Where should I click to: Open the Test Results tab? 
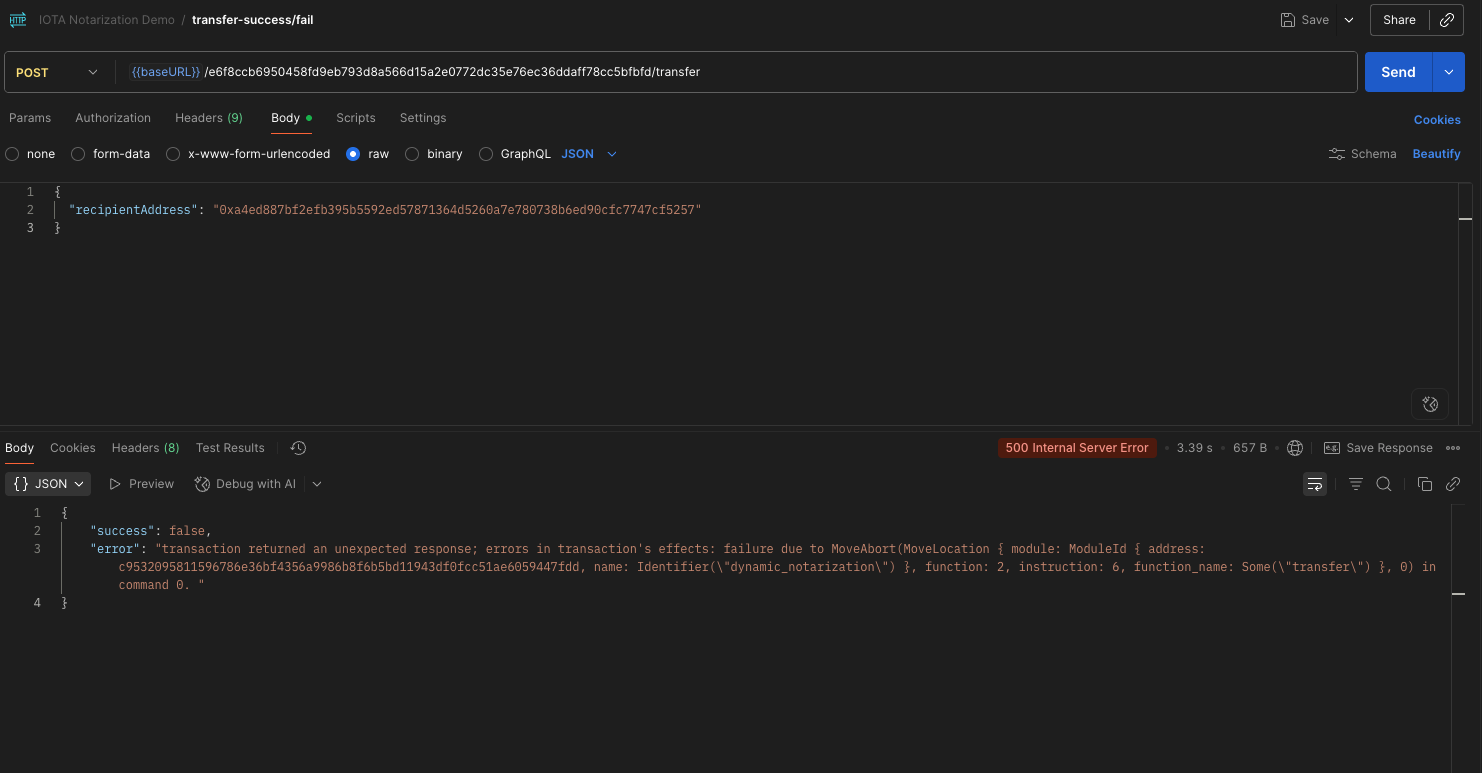tap(229, 447)
